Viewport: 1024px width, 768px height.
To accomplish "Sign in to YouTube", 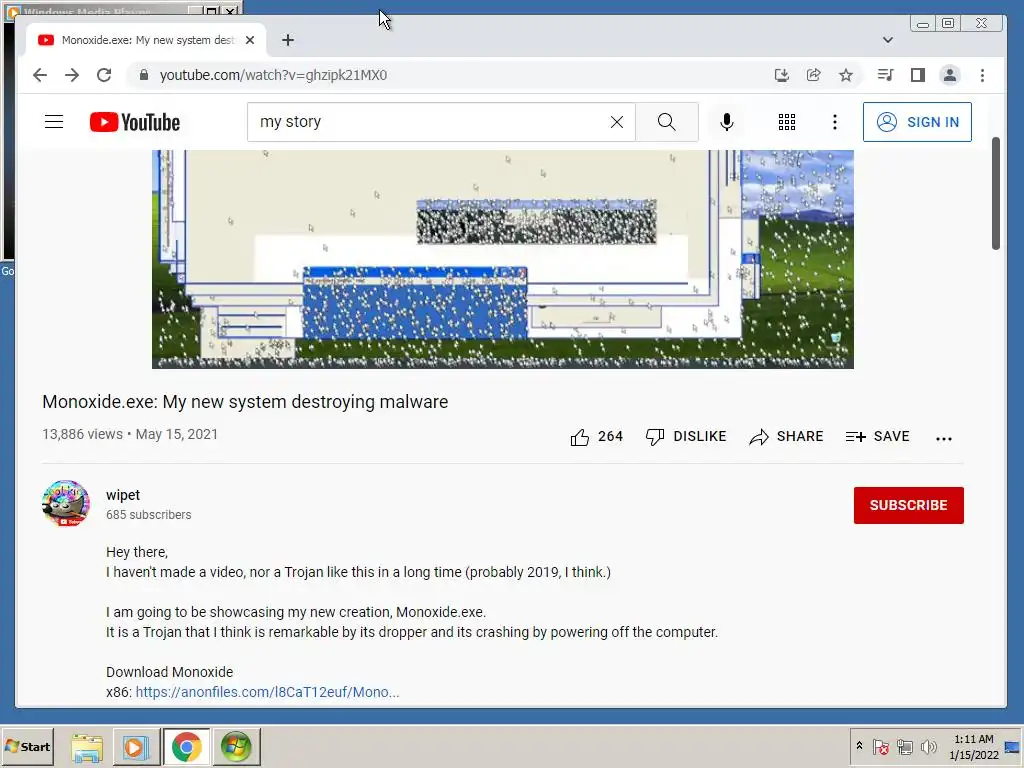I will (917, 122).
